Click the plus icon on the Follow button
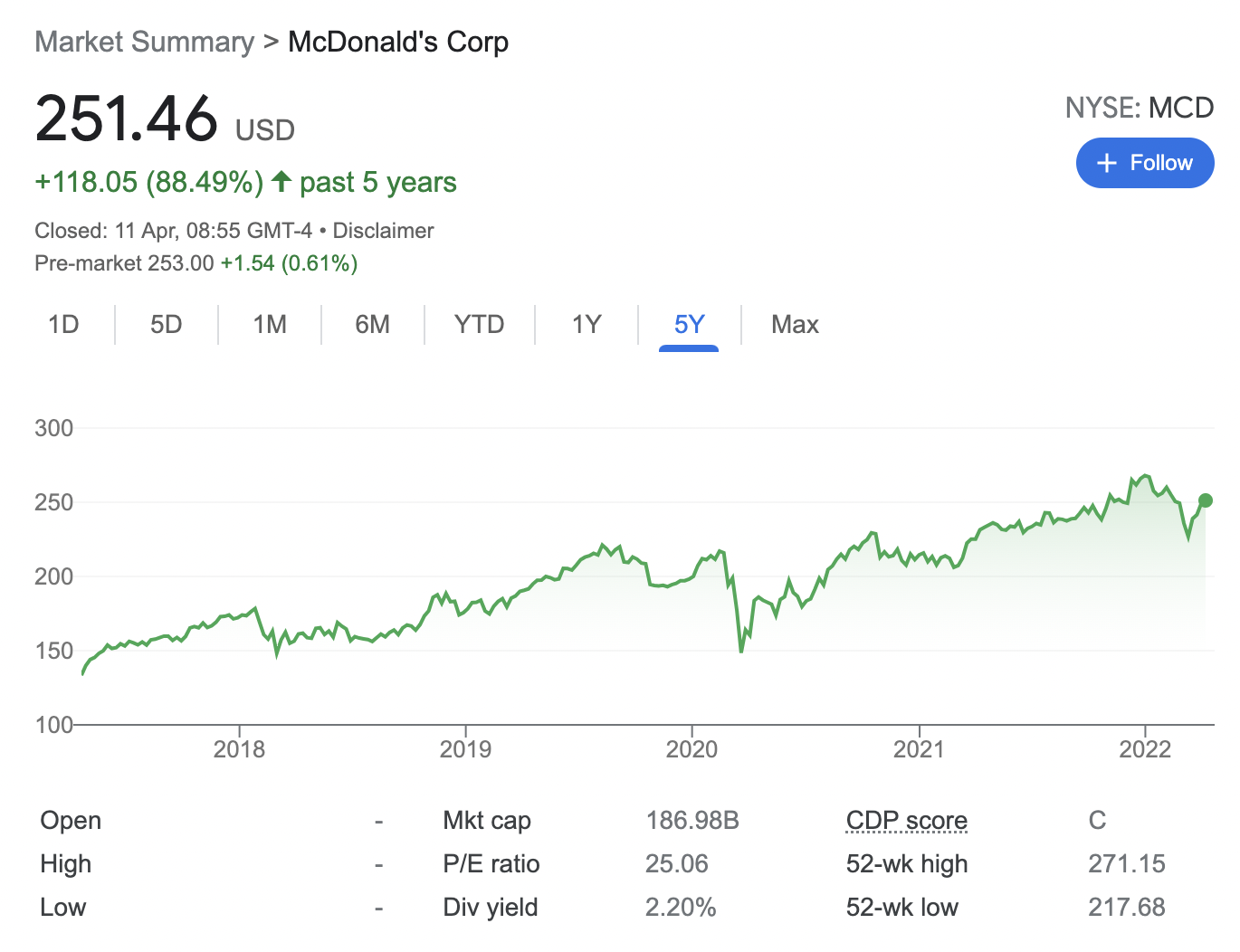1240x952 pixels. point(1106,163)
